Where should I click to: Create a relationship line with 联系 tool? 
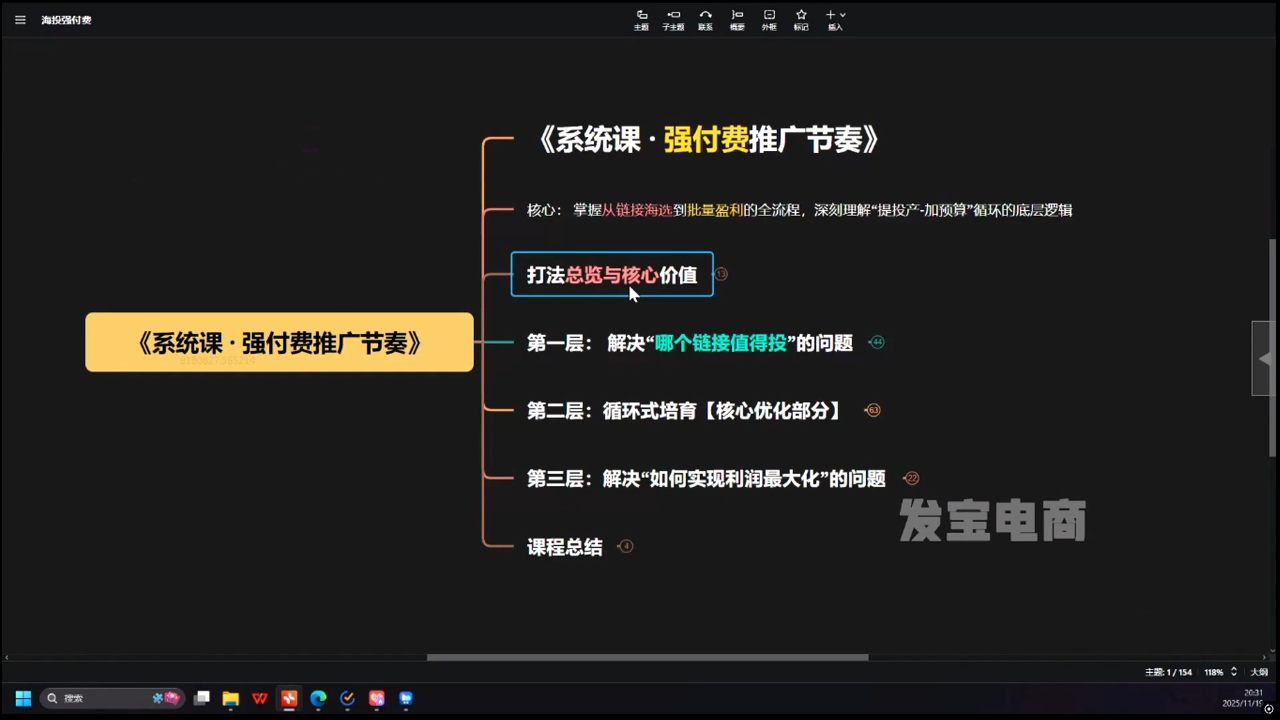pos(705,18)
